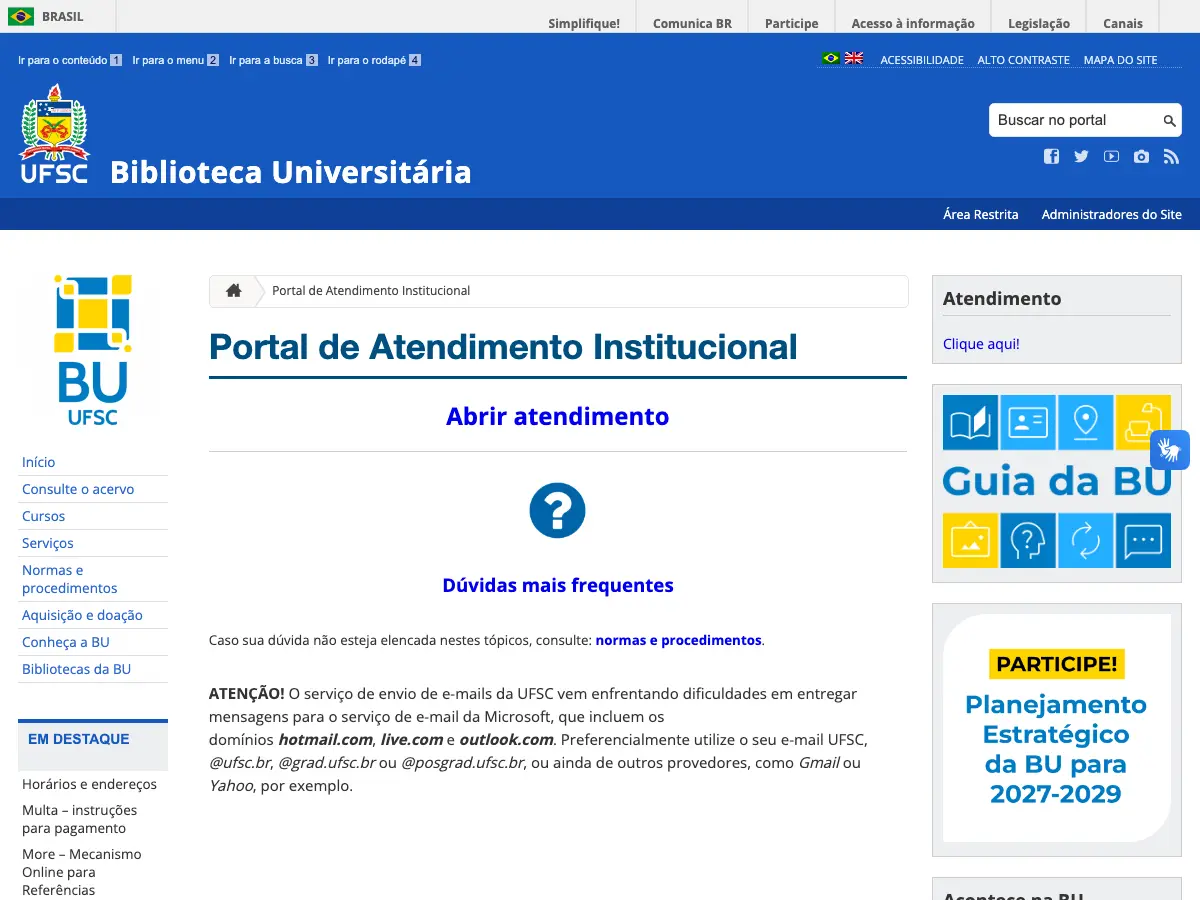Open the ACESSIBILIDADE link
The width and height of the screenshot is (1200, 900).
922,60
